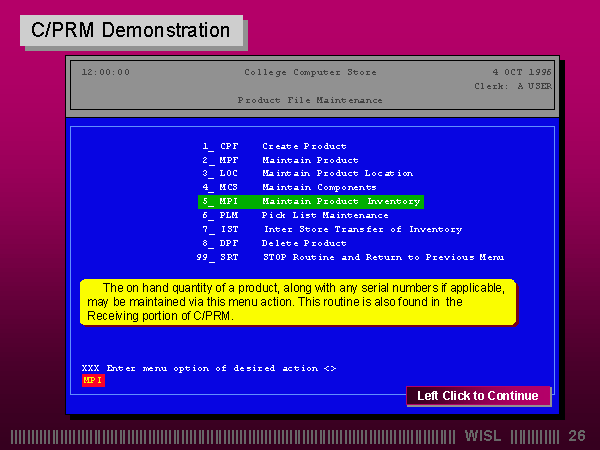Select the Create Product menu option
The height and width of the screenshot is (450, 600).
pos(303,146)
